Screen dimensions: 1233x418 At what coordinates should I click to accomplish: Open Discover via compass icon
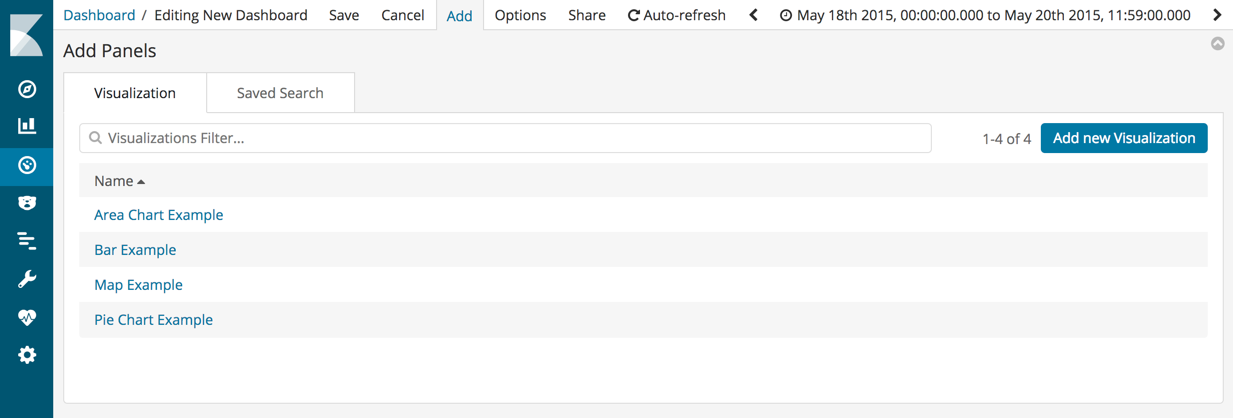[x=27, y=89]
